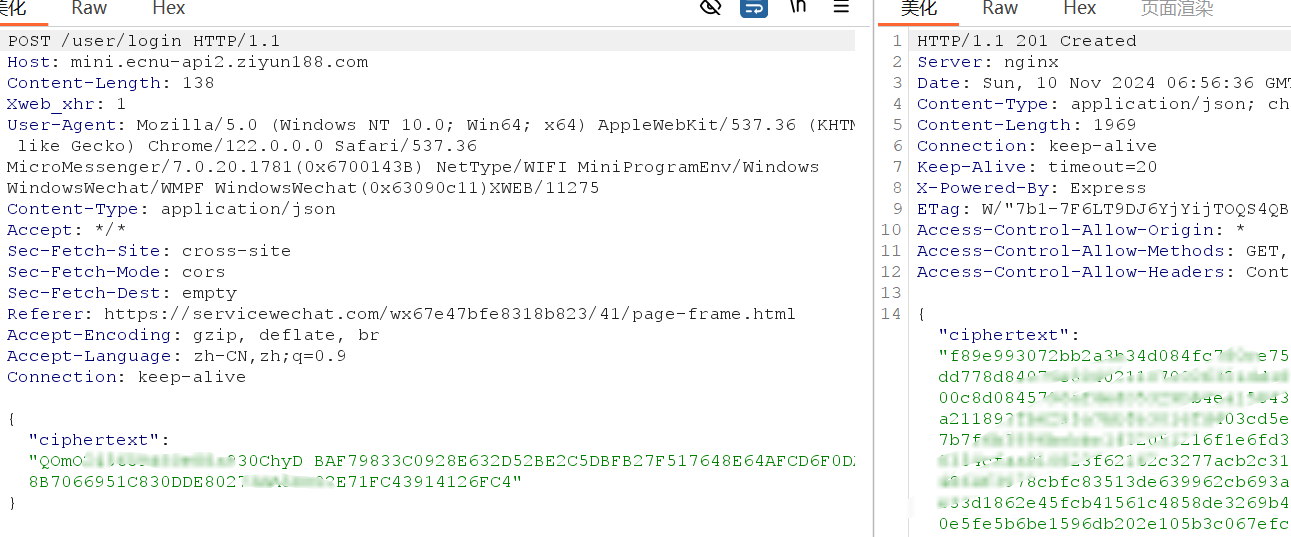This screenshot has width=1291, height=537.
Task: Switch request panel to Hex tab
Action: 169,8
